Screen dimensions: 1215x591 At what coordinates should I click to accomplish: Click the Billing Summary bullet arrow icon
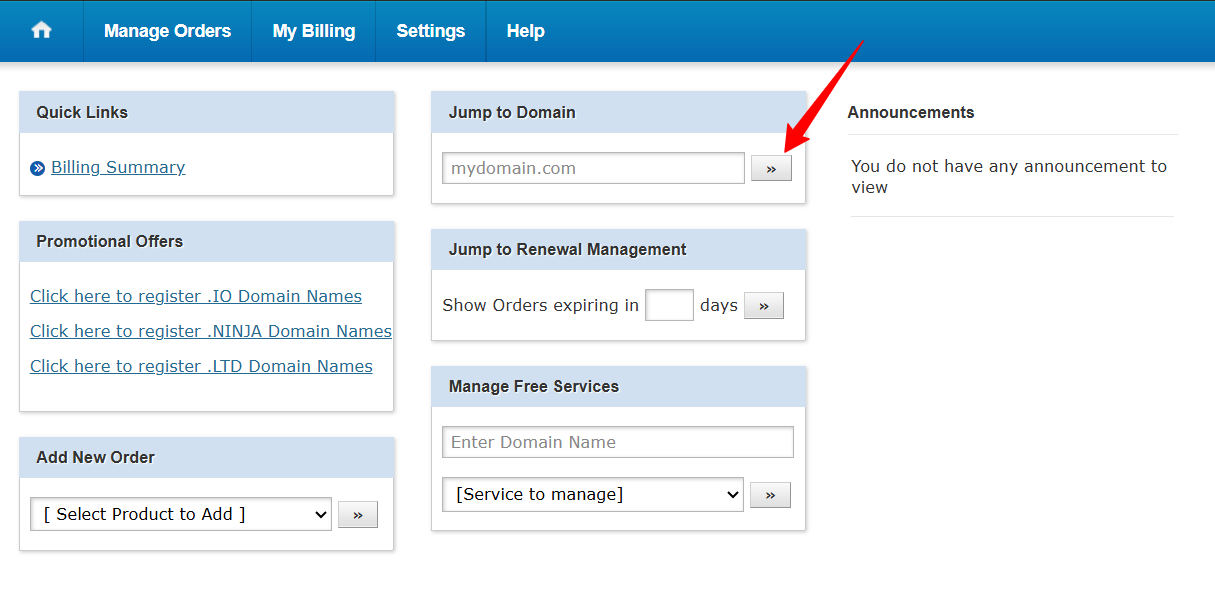(38, 168)
